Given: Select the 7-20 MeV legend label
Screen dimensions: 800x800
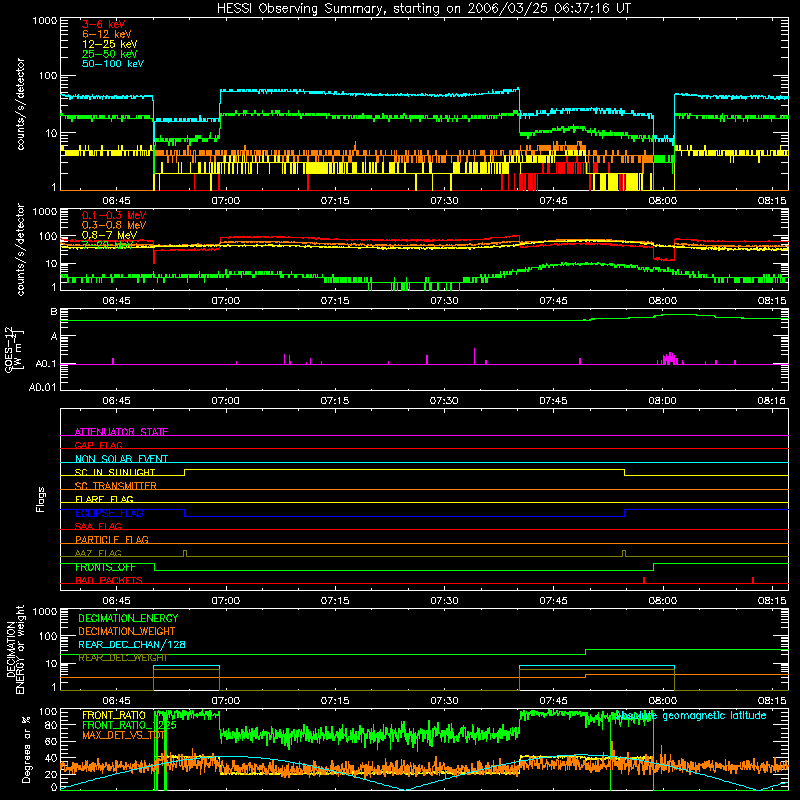Looking at the screenshot, I should tap(107, 245).
